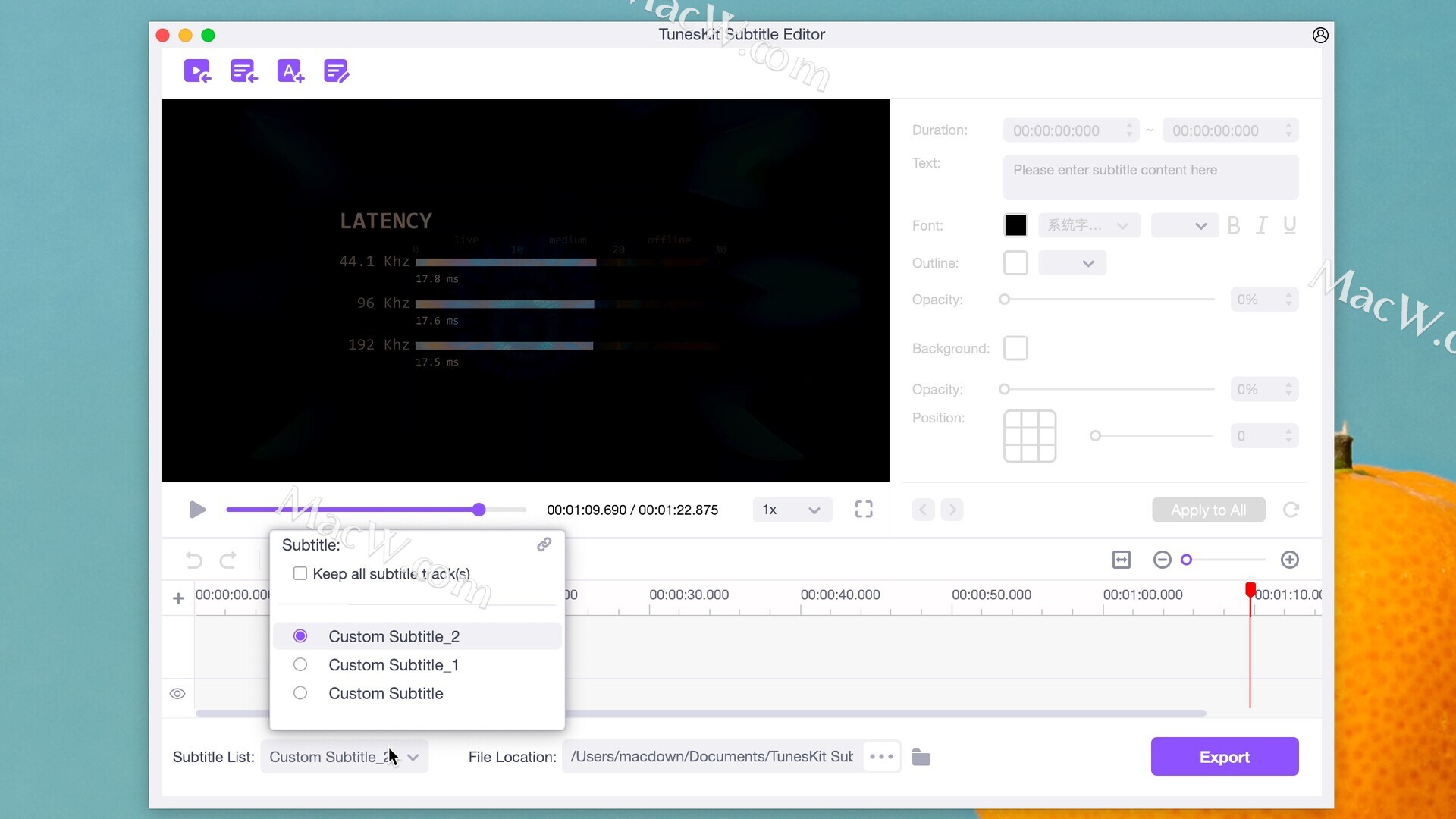This screenshot has height=819, width=1456.
Task: Click the timeline horizontal scrollbar
Action: click(701, 714)
